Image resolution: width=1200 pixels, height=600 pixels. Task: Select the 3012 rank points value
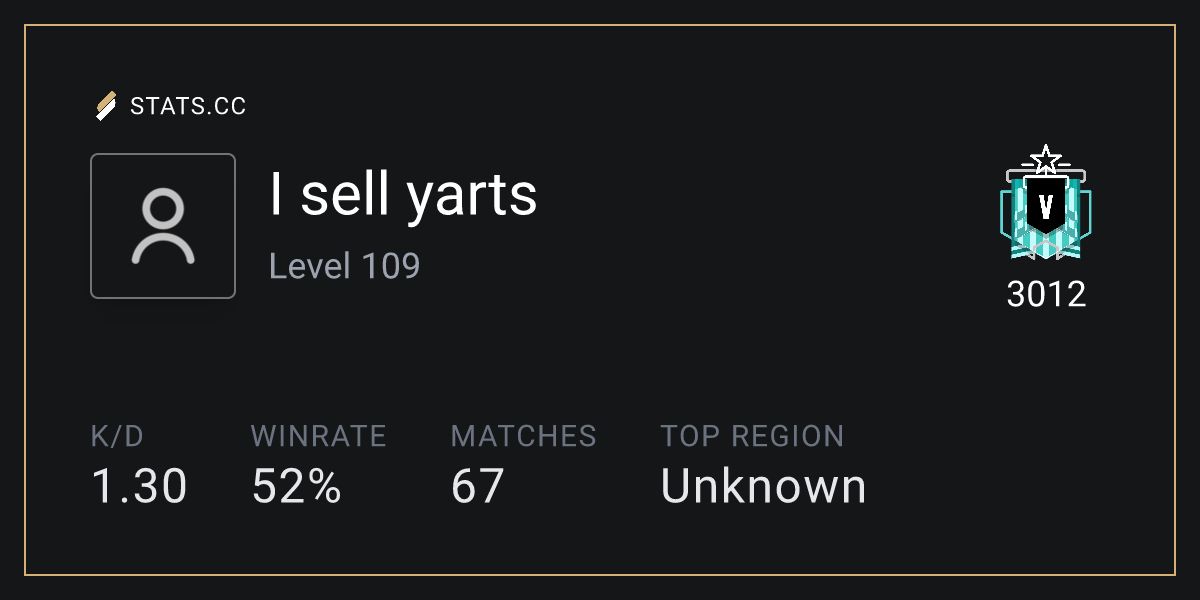pyautogui.click(x=1045, y=295)
